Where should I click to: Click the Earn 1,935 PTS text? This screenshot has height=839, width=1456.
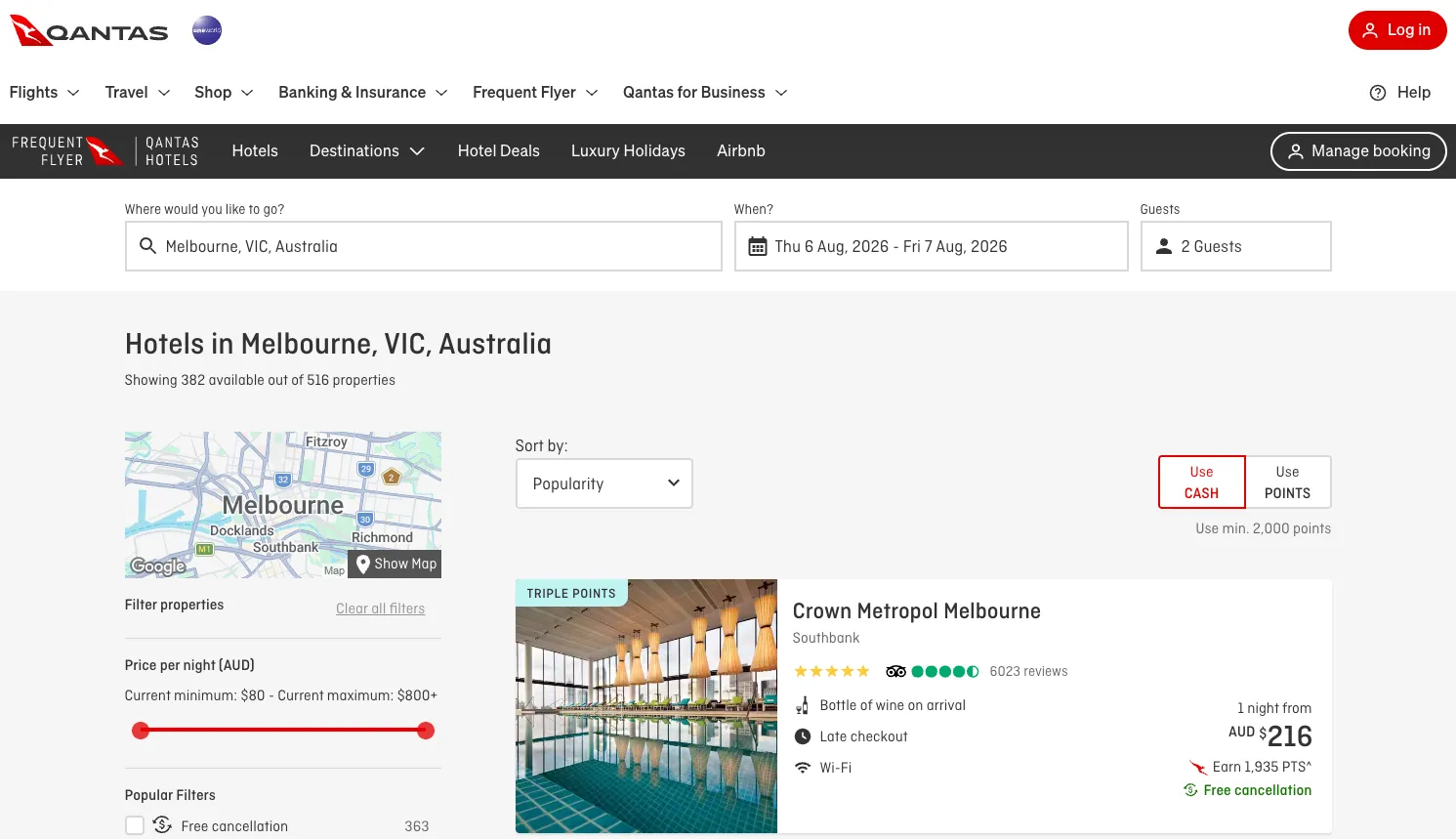(1262, 767)
